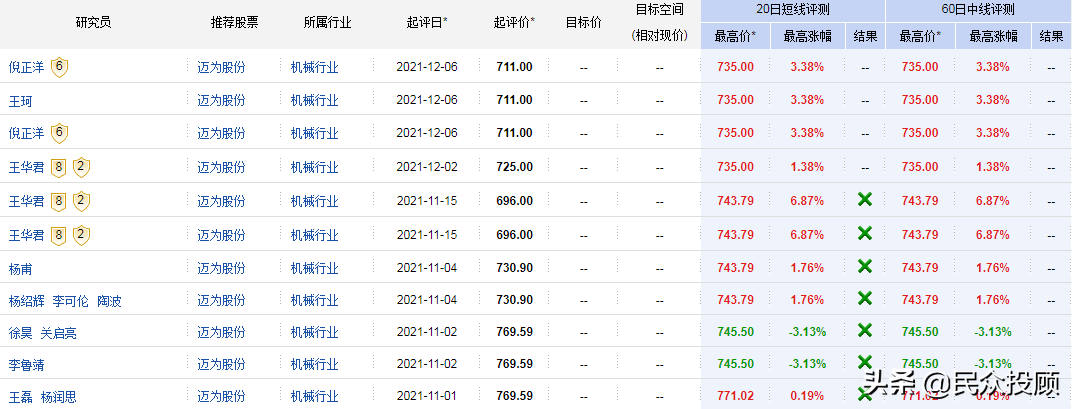Screen dimensions: 1072x409
Task: Click the 20日 gain 0.19% in the 王磊 杨润思 row
Action: point(807,395)
